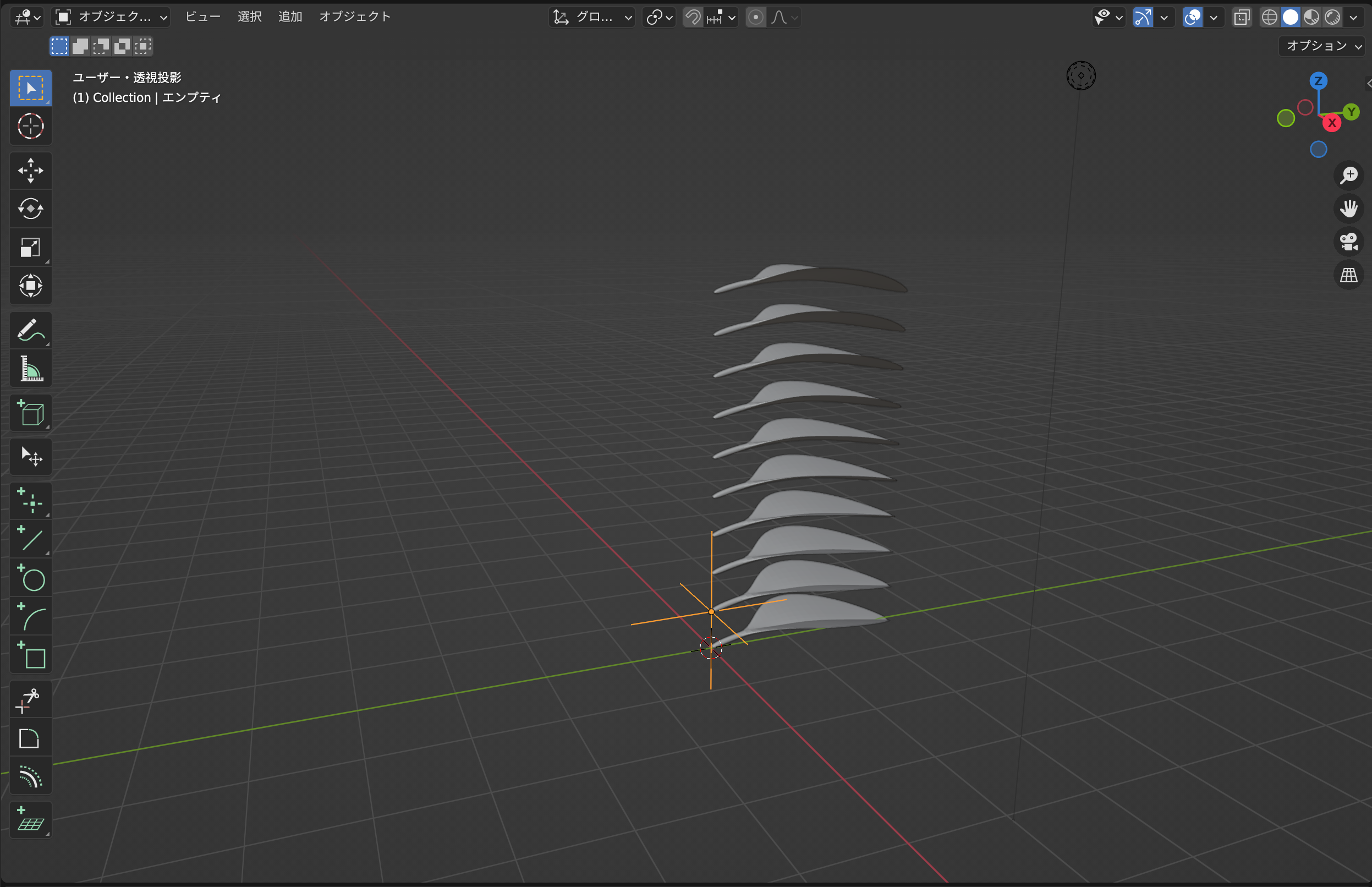This screenshot has height=887, width=1372.
Task: Activate the Trim scissors tool
Action: pos(30,699)
